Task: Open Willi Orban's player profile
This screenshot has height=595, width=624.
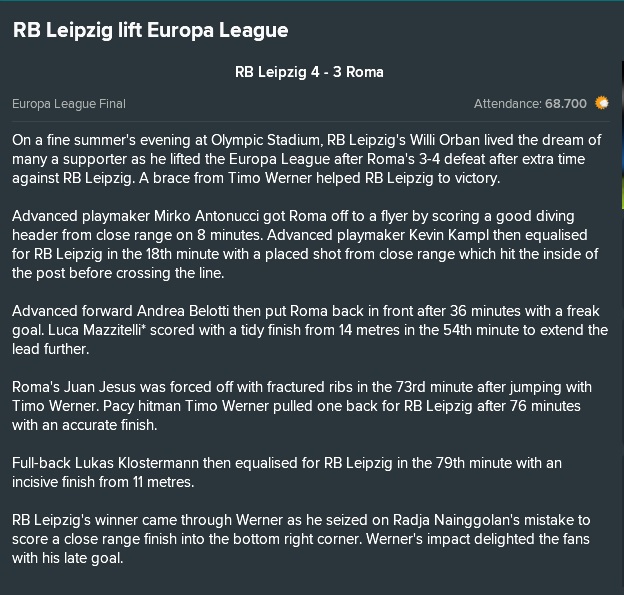Action: (x=445, y=140)
